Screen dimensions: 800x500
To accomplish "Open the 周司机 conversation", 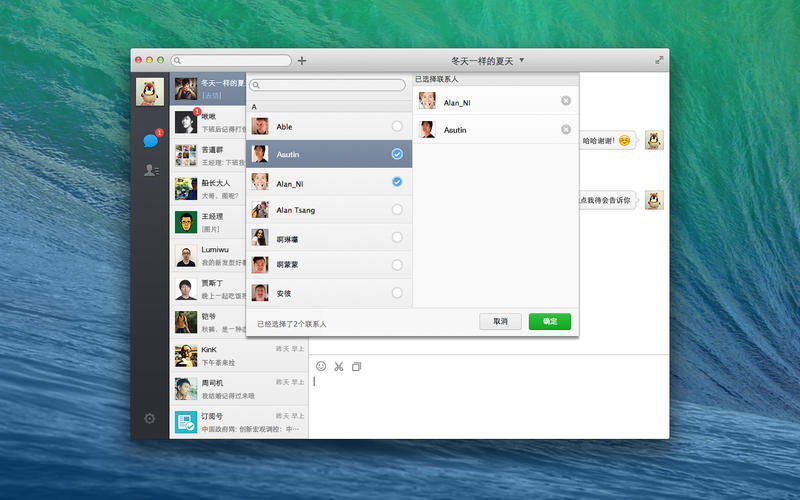I will (239, 389).
